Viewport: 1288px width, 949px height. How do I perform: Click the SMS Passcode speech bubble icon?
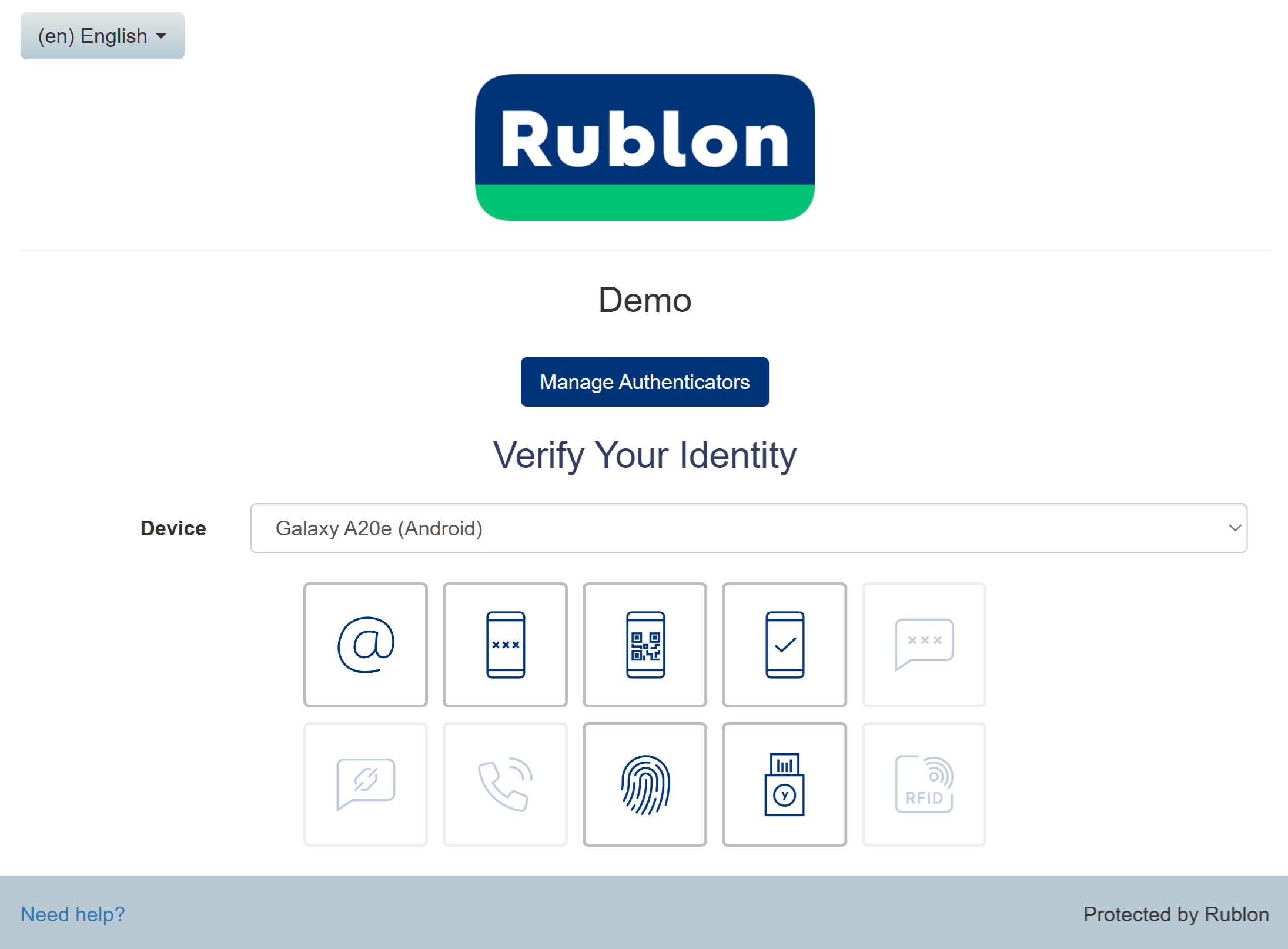(924, 645)
